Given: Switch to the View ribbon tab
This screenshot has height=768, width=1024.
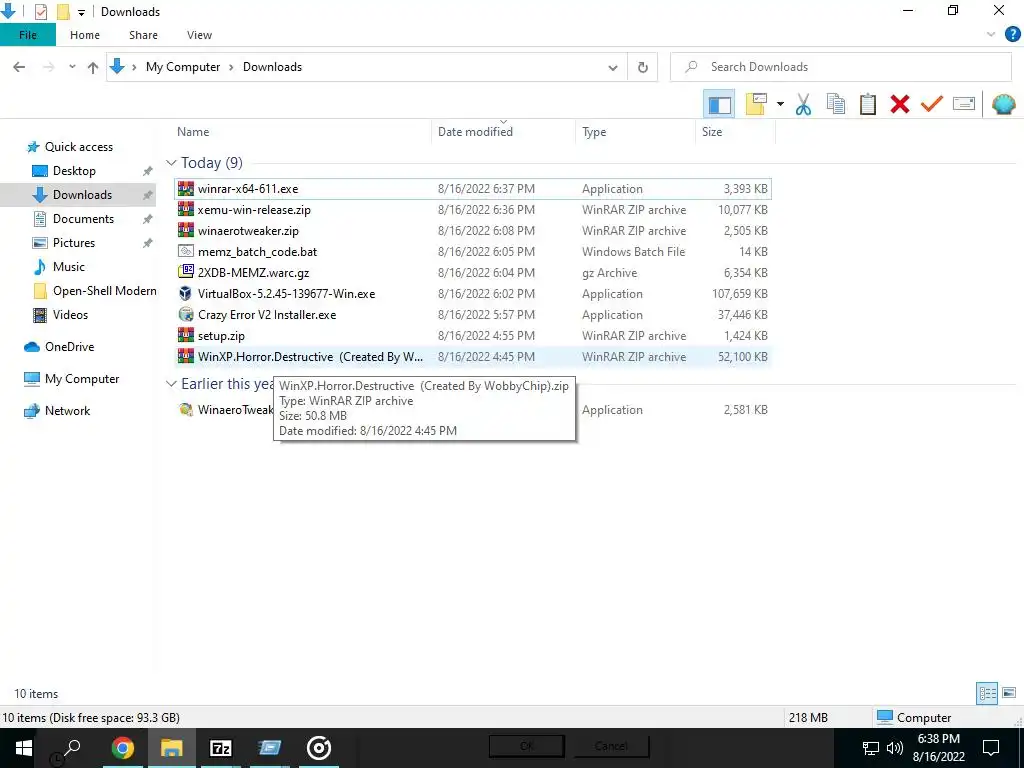Looking at the screenshot, I should (x=199, y=35).
